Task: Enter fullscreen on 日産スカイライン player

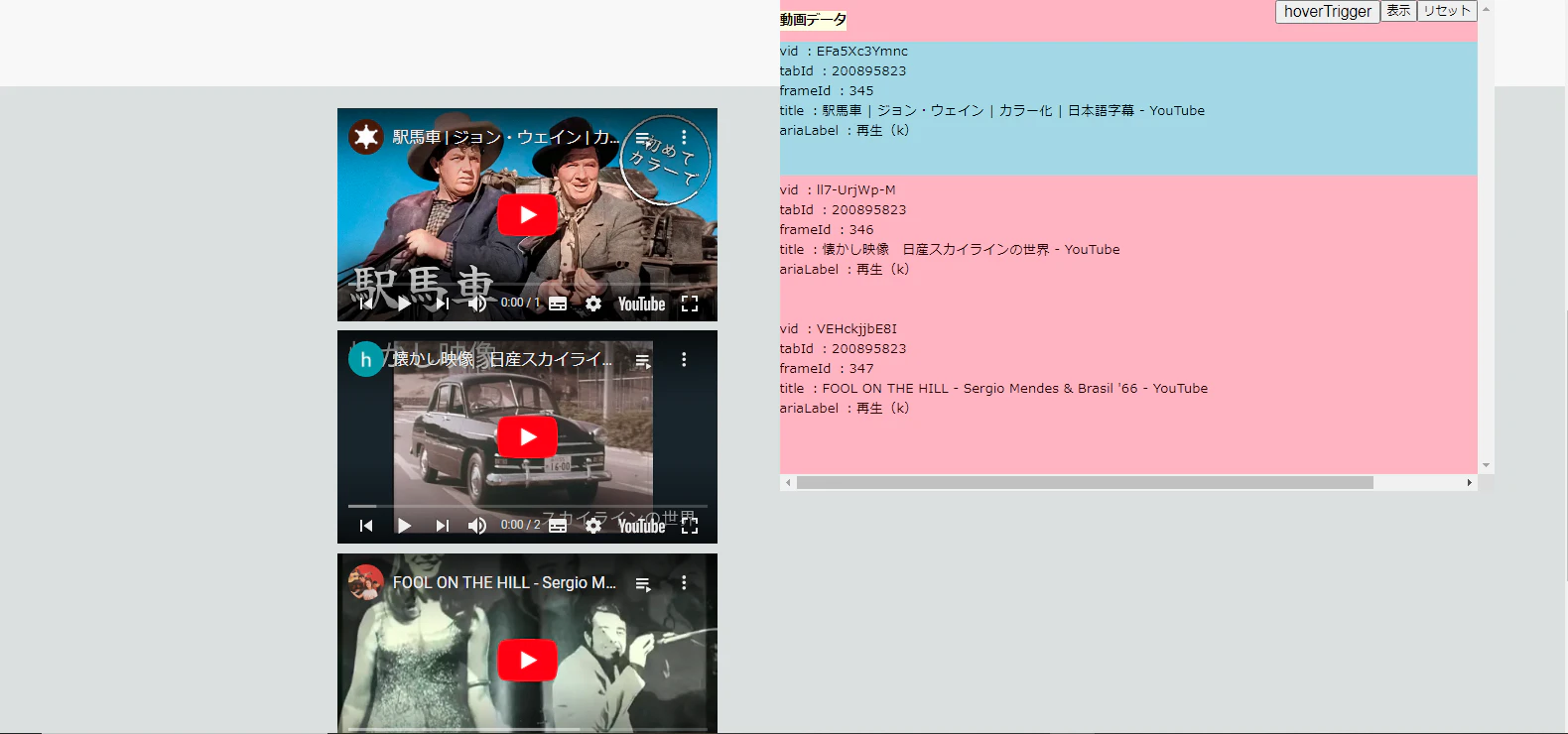Action: pyautogui.click(x=690, y=526)
